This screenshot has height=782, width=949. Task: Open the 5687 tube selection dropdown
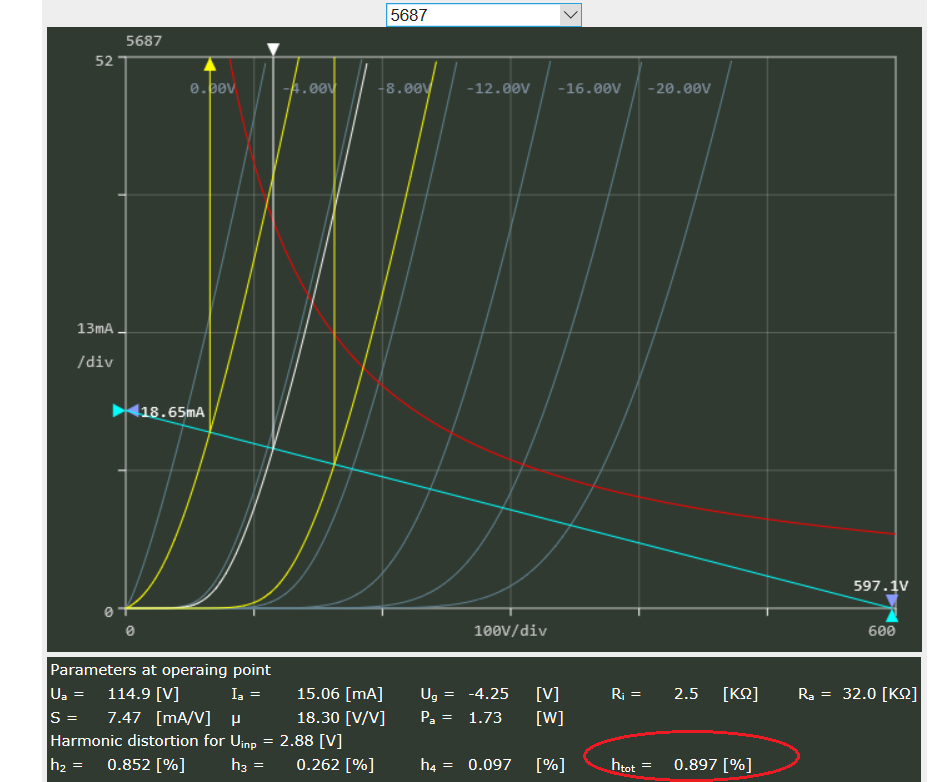coord(484,15)
